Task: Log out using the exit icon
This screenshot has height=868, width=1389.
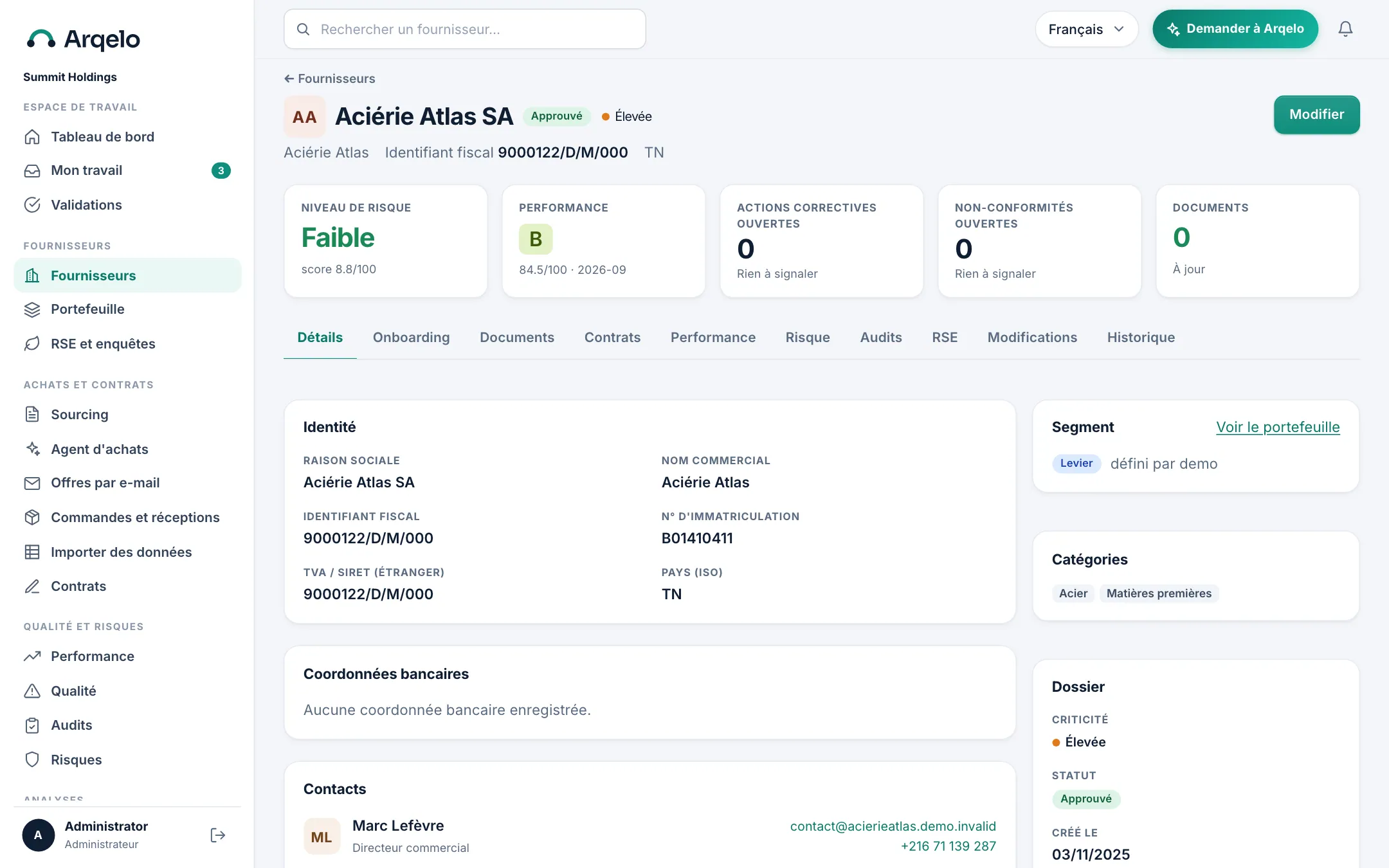Action: click(218, 835)
